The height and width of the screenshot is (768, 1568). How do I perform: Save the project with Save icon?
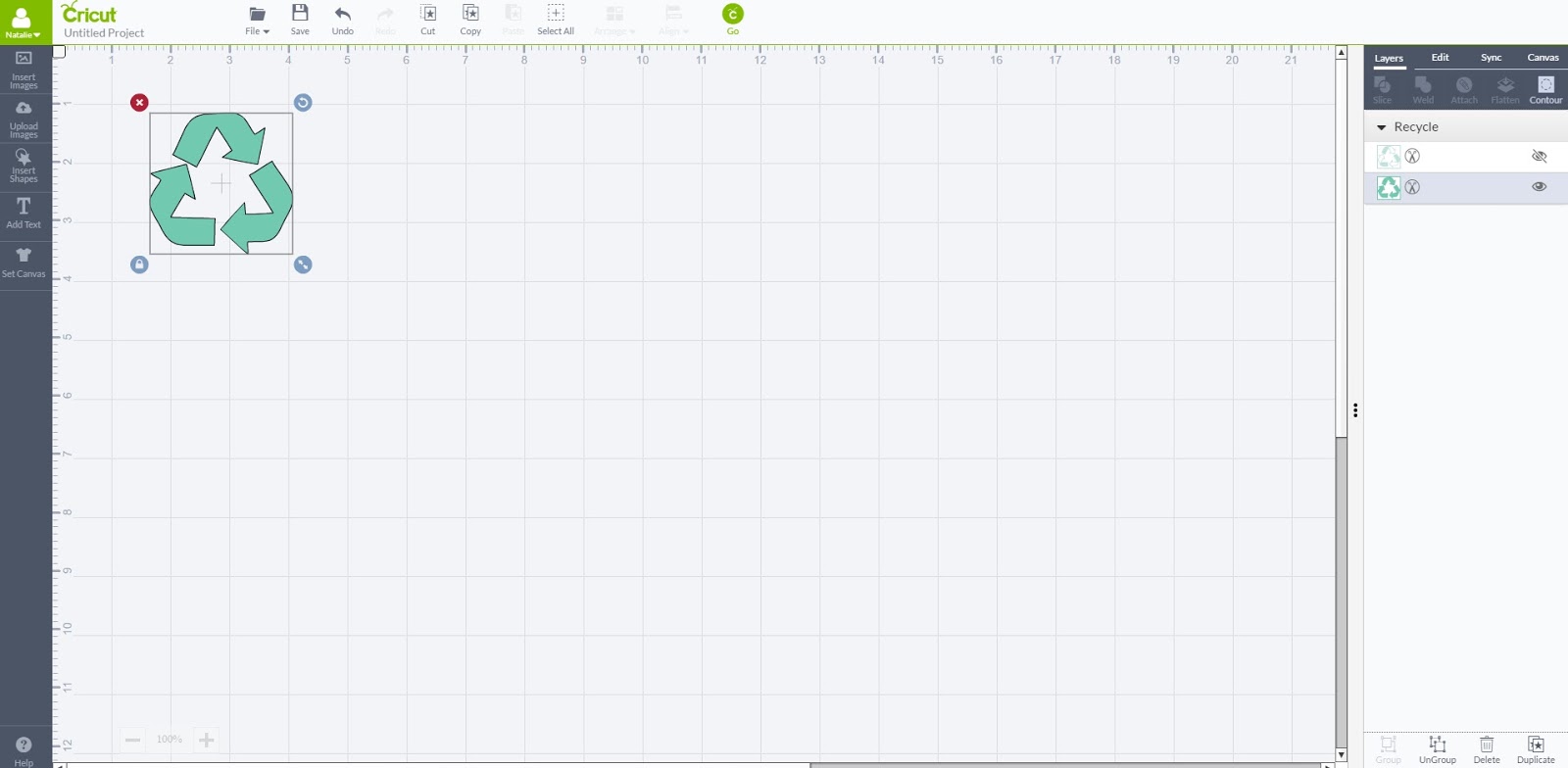point(300,20)
